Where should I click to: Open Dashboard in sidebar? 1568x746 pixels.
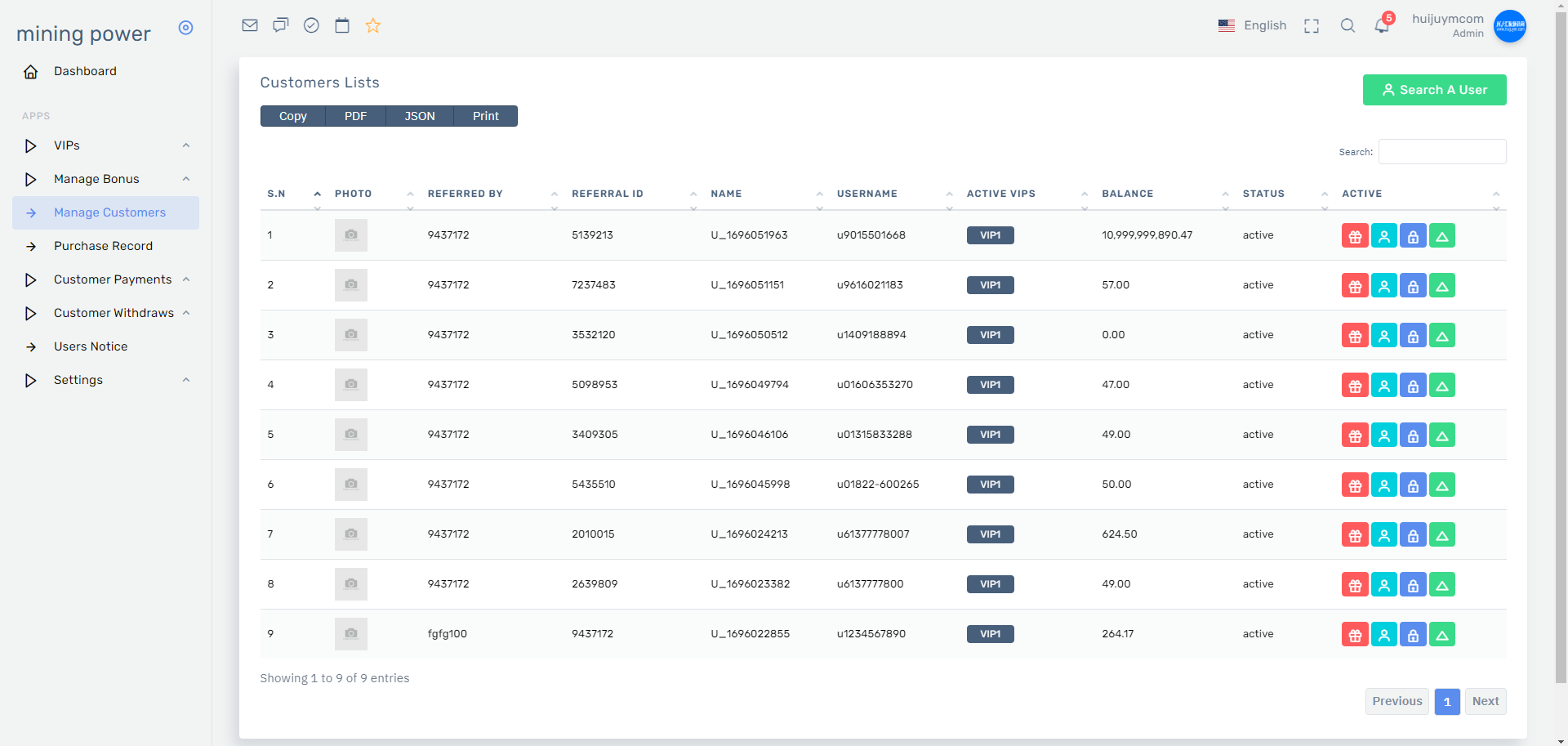point(106,71)
